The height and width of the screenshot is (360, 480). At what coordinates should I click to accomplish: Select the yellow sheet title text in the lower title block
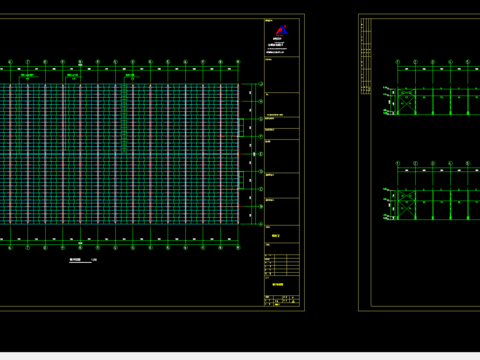(278, 284)
